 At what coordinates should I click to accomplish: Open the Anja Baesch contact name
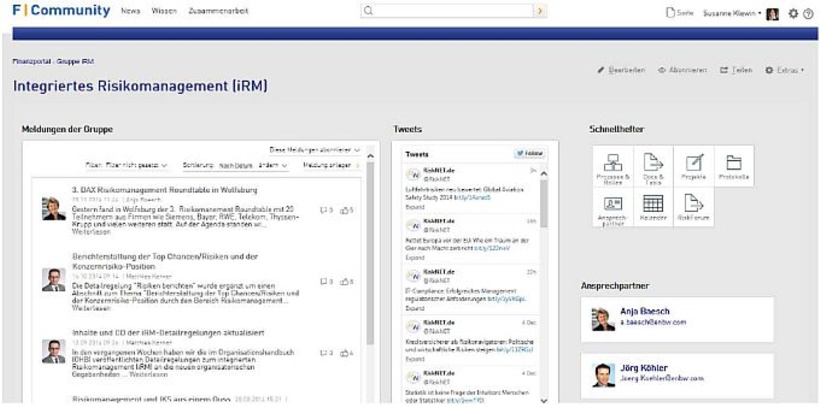pyautogui.click(x=645, y=311)
